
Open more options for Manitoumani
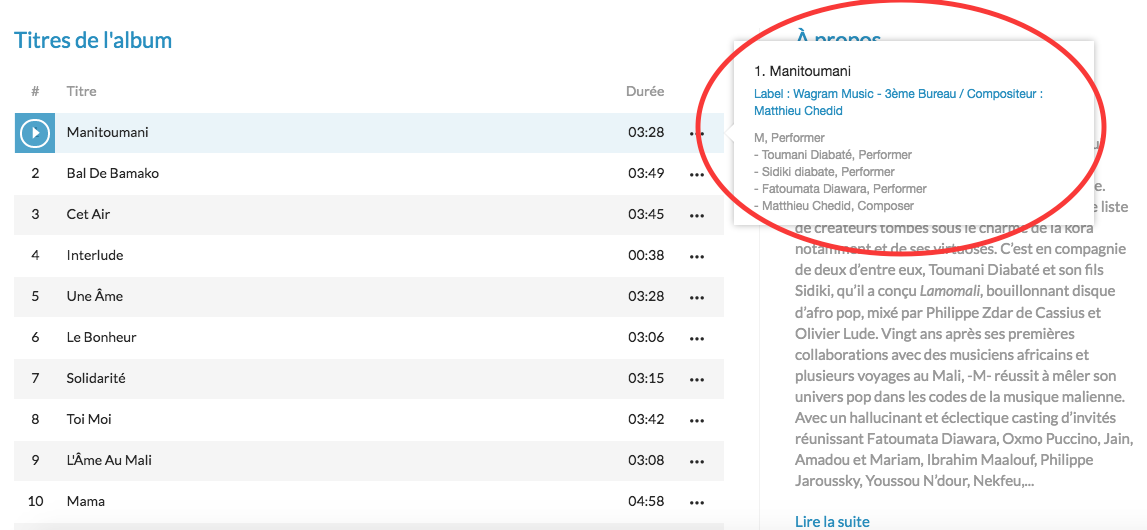click(x=696, y=134)
